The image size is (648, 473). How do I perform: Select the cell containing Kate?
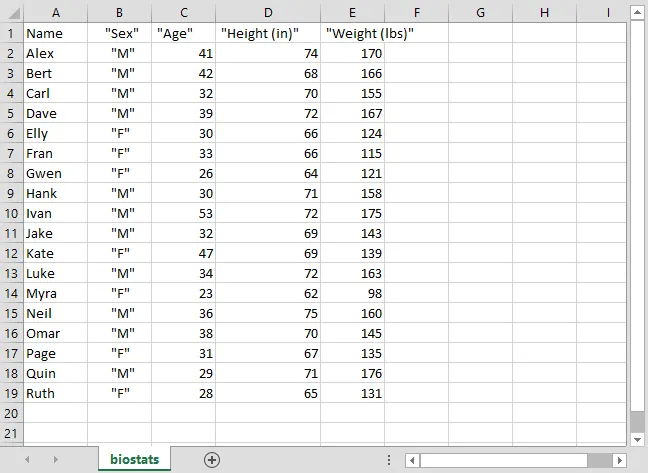[x=55, y=253]
